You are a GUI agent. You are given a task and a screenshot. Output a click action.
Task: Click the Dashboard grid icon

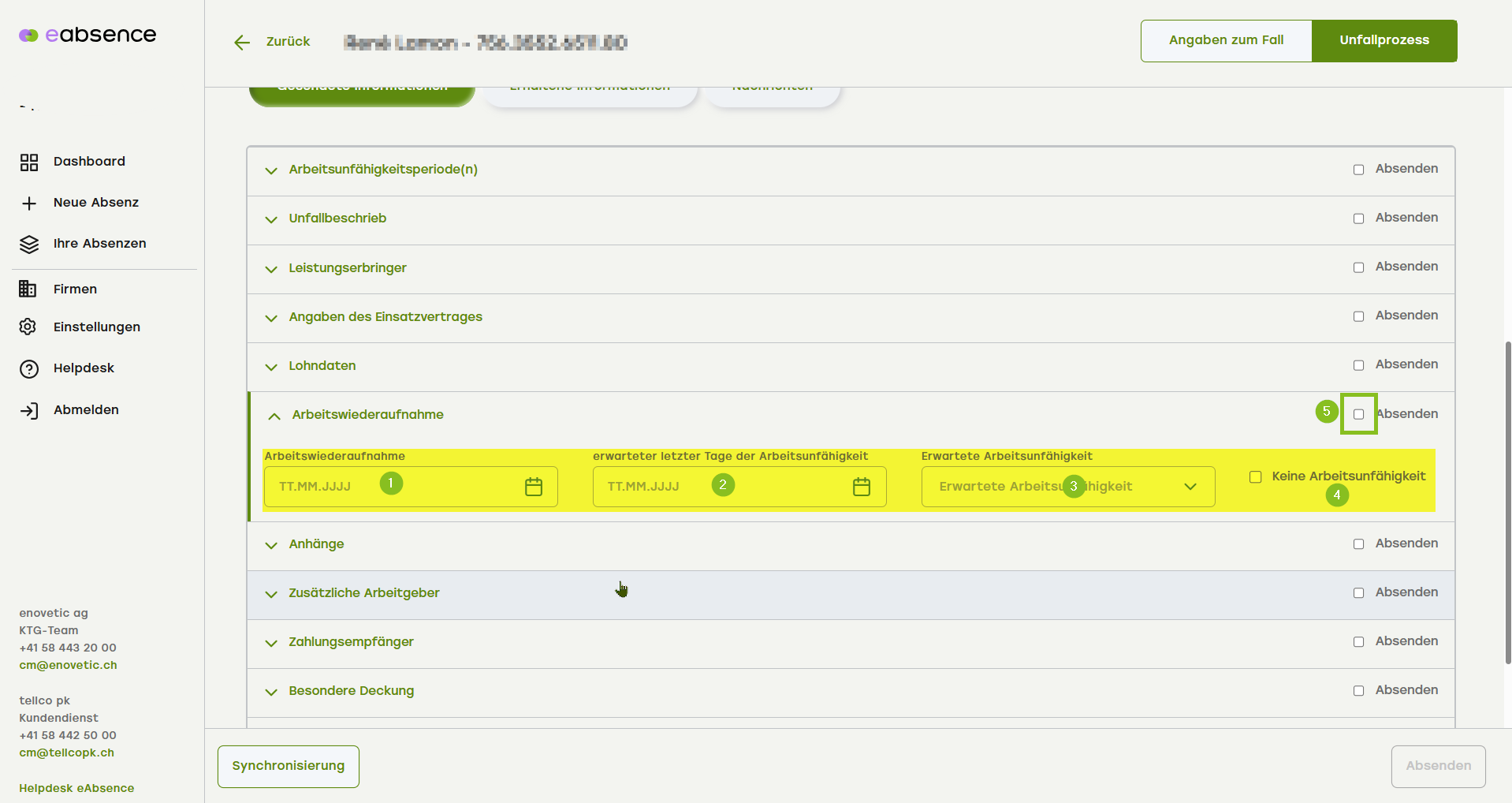[29, 162]
